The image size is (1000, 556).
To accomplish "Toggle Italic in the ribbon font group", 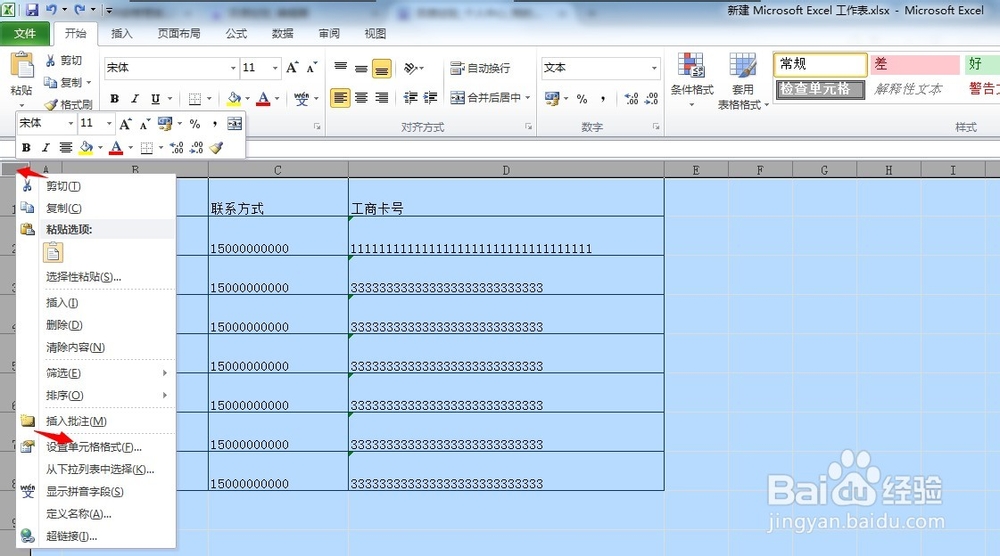I will [x=135, y=98].
